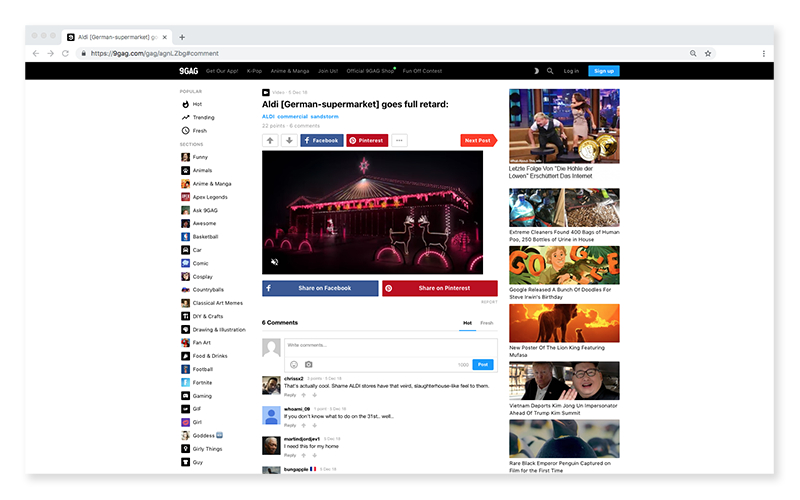Open K-Pop from the top menu
800x500 pixels.
click(254, 71)
